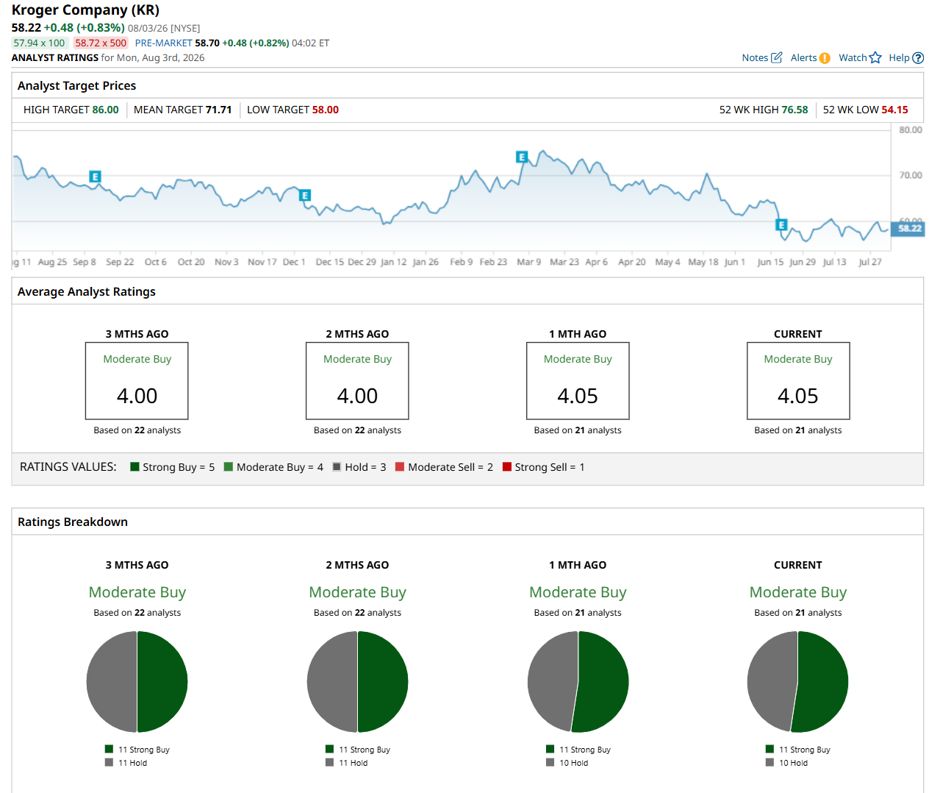Click the Ratings Breakdown heading
940x793 pixels.
point(73,522)
